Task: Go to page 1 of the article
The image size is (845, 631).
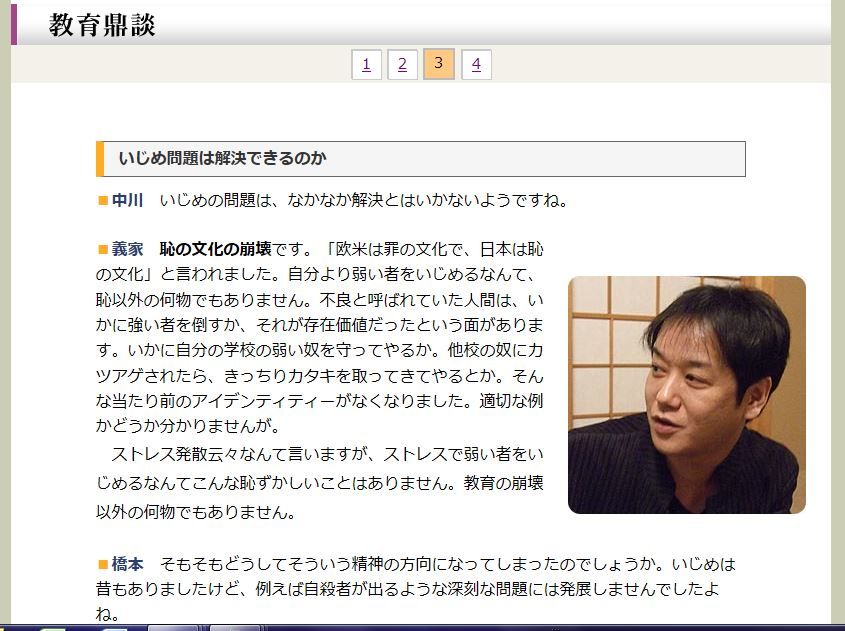Action: coord(366,65)
